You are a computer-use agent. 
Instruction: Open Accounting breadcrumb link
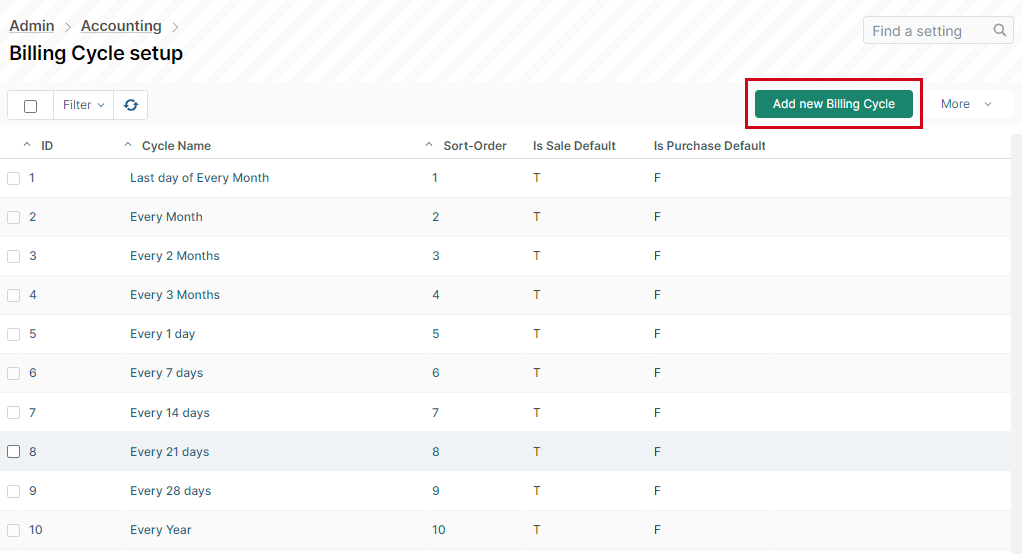(x=121, y=26)
